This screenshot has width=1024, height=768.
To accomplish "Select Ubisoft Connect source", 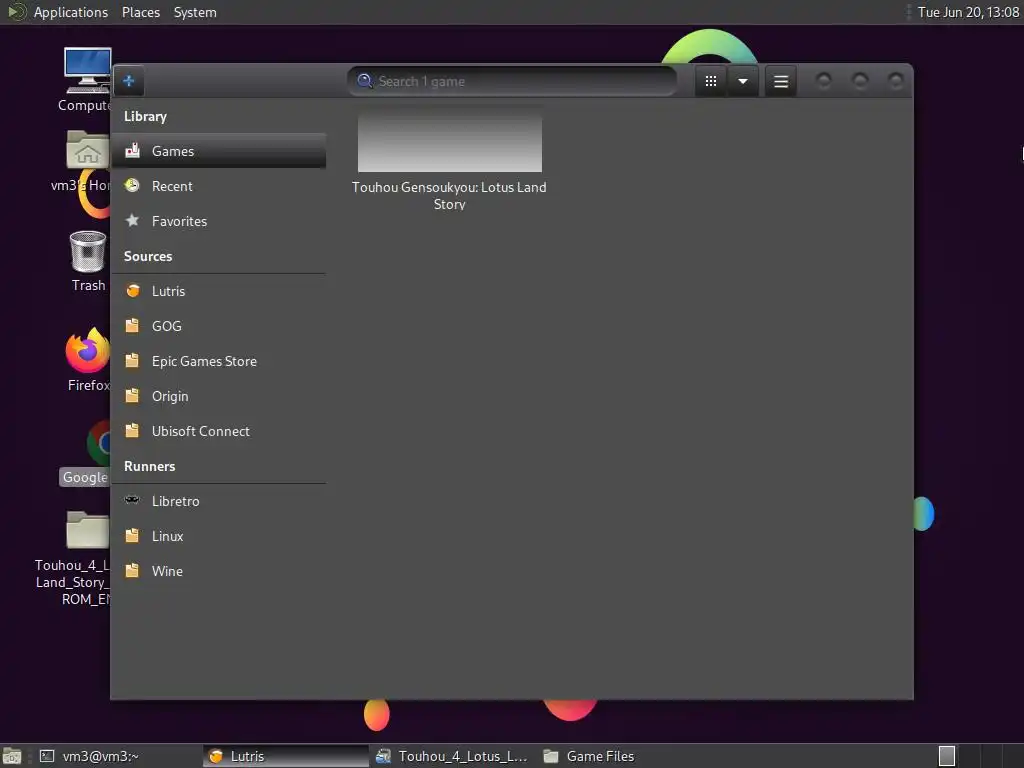I will 219,431.
